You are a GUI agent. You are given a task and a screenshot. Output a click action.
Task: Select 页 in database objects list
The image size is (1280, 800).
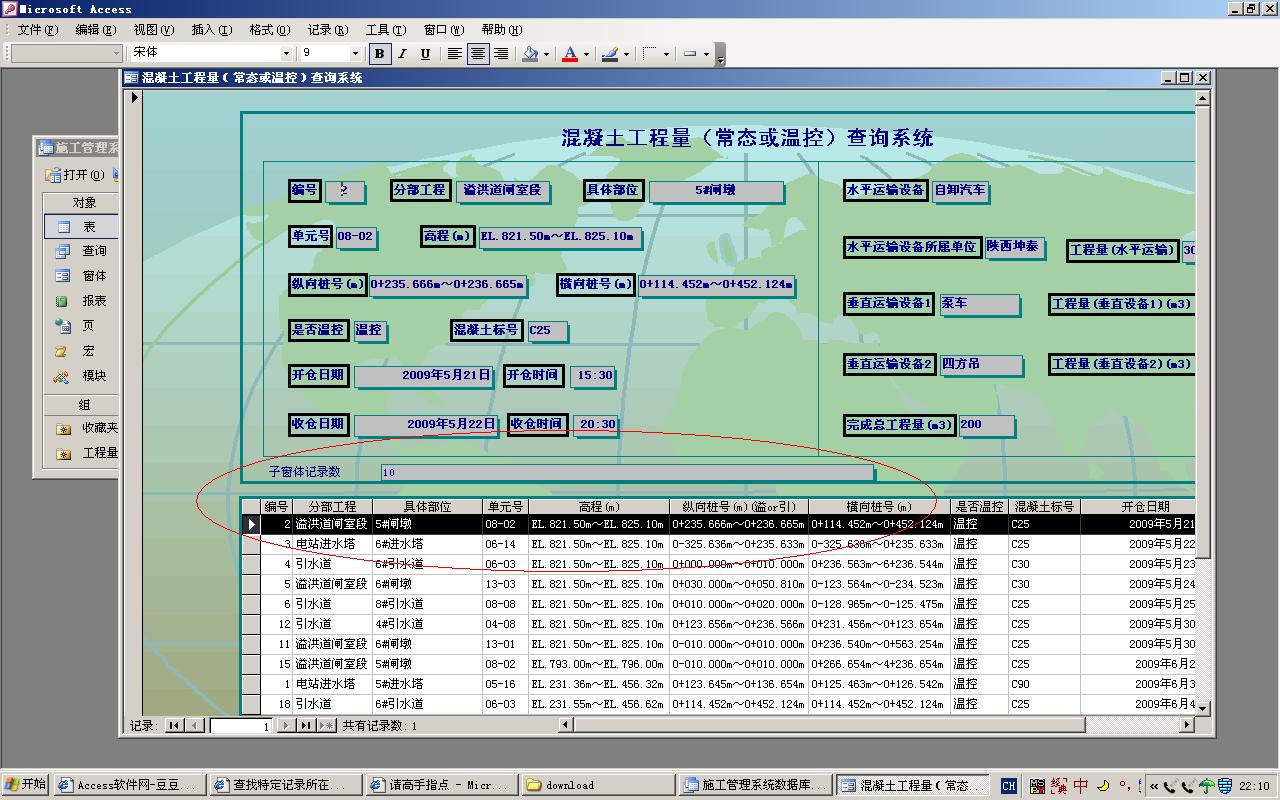pos(81,326)
